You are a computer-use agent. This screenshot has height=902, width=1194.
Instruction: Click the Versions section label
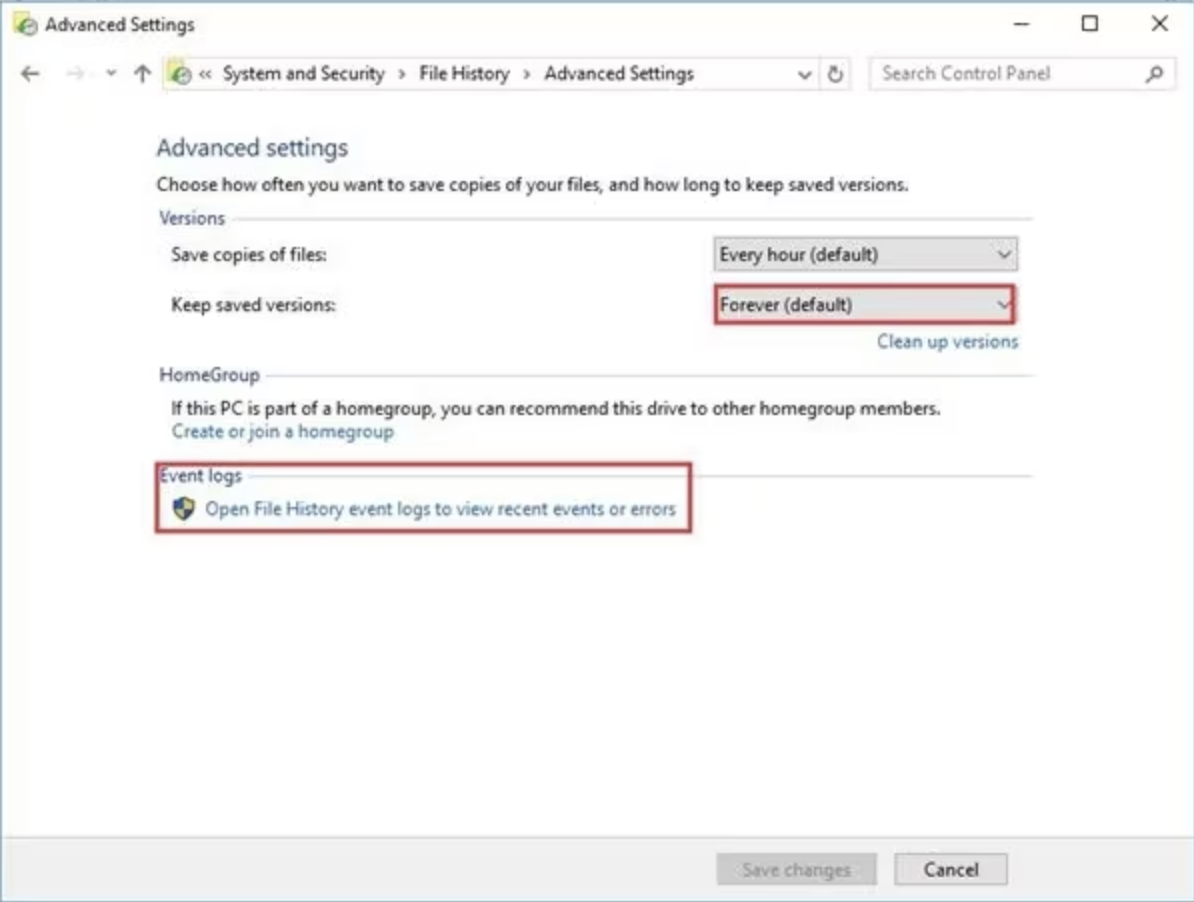click(192, 218)
